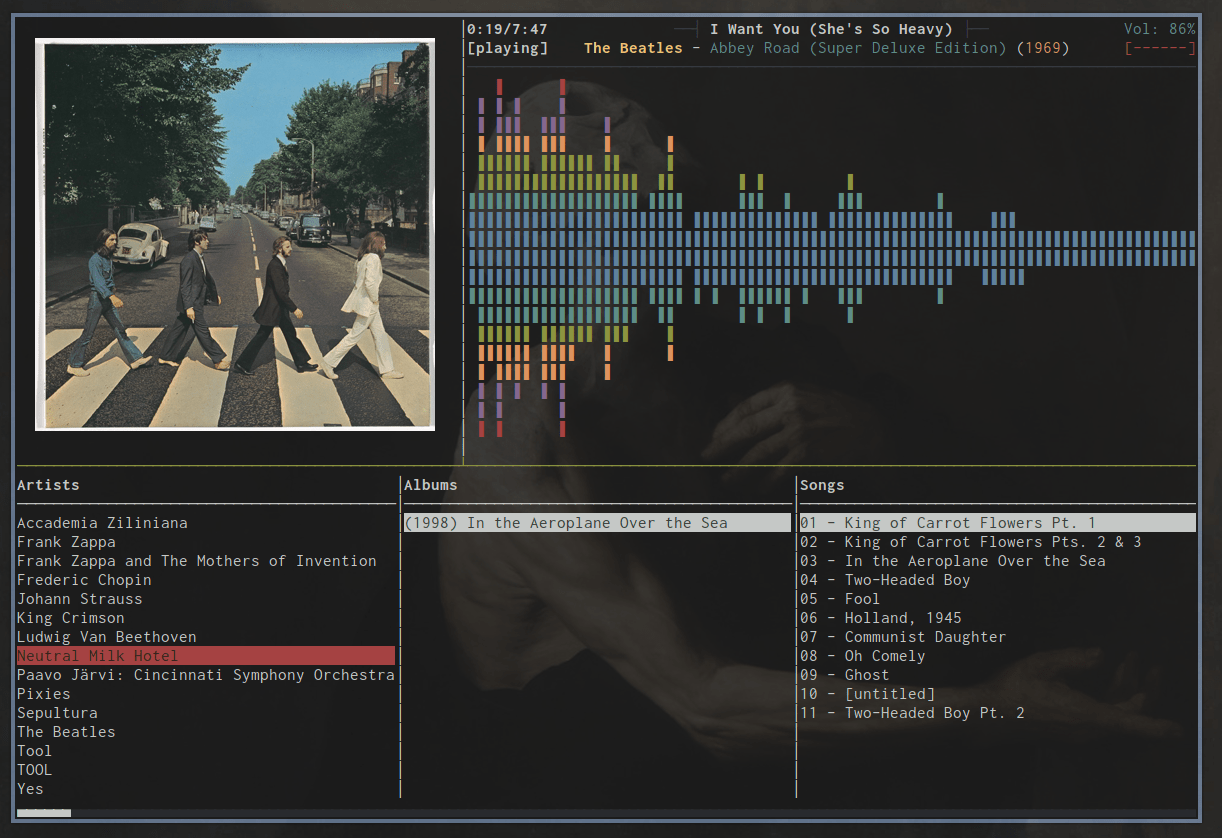
Task: Click the Vol: 86% volume indicator
Action: tap(1160, 29)
